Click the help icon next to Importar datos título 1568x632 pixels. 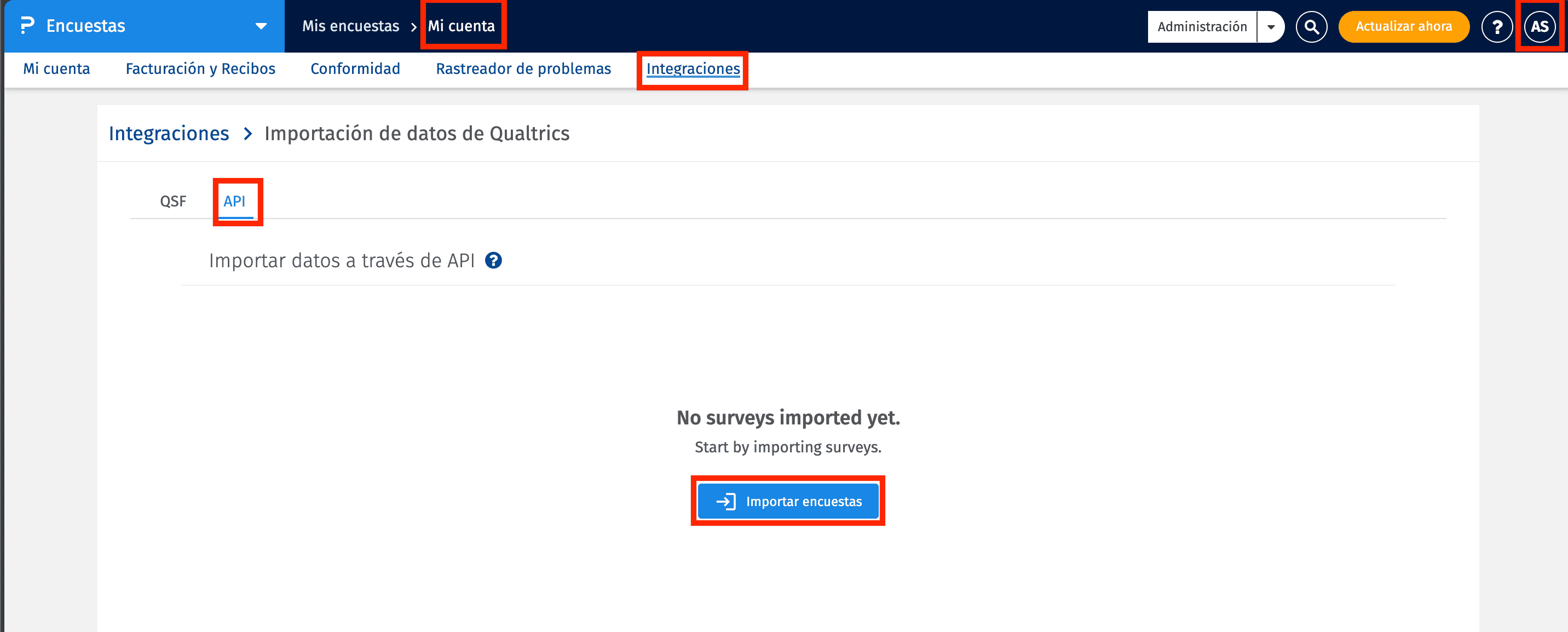click(x=494, y=261)
